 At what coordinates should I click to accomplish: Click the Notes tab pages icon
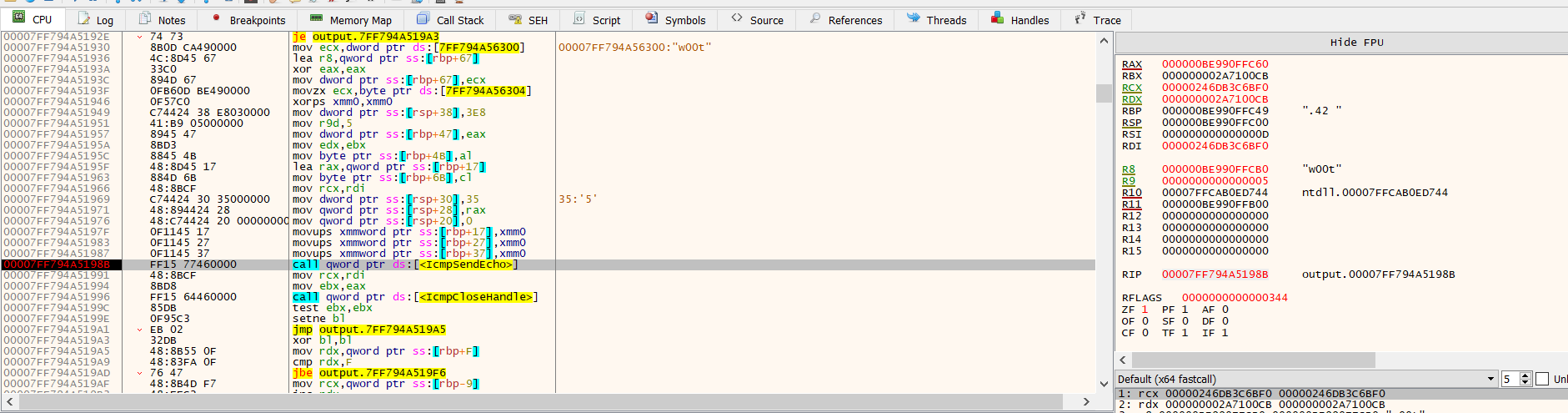145,18
